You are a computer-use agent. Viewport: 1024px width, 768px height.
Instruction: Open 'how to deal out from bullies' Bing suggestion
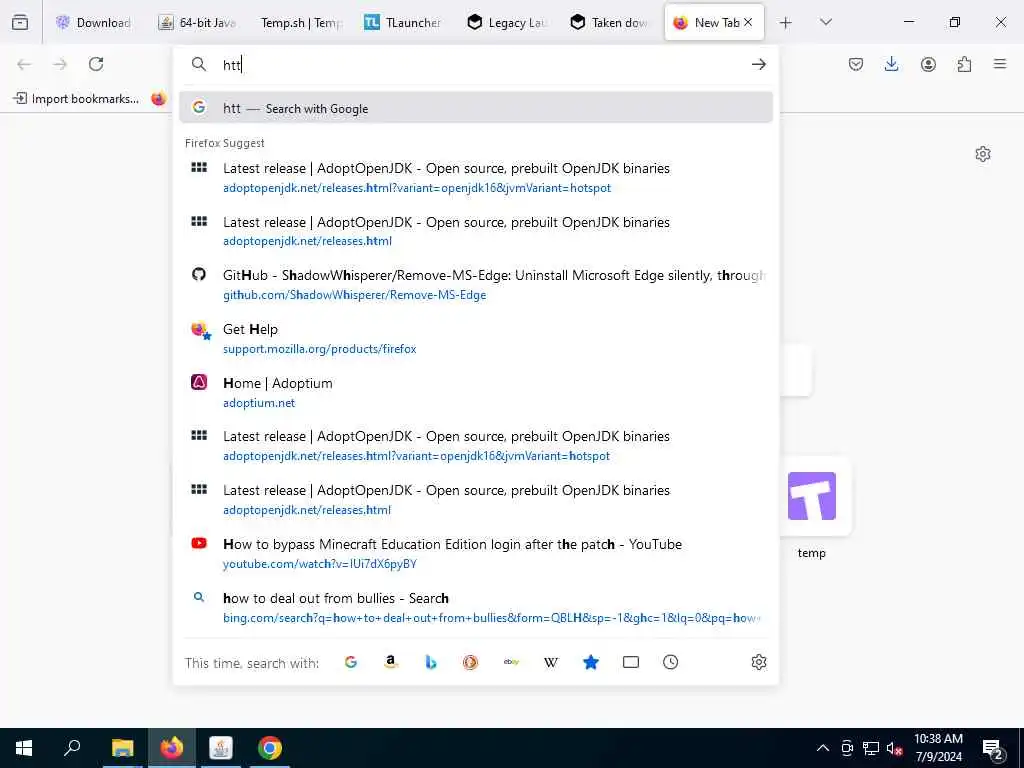click(x=475, y=607)
